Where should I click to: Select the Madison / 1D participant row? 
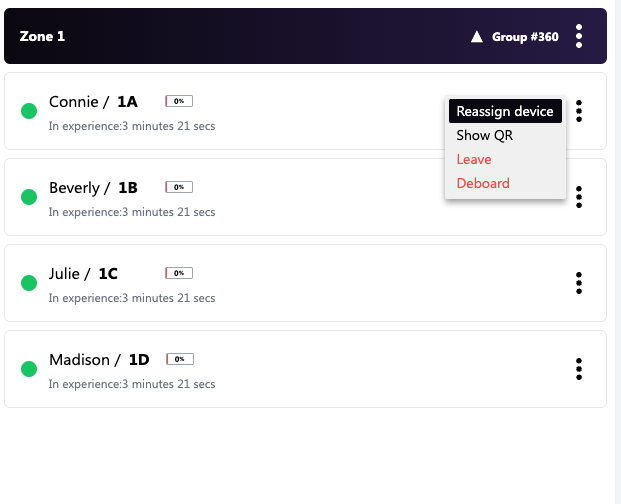click(x=300, y=369)
